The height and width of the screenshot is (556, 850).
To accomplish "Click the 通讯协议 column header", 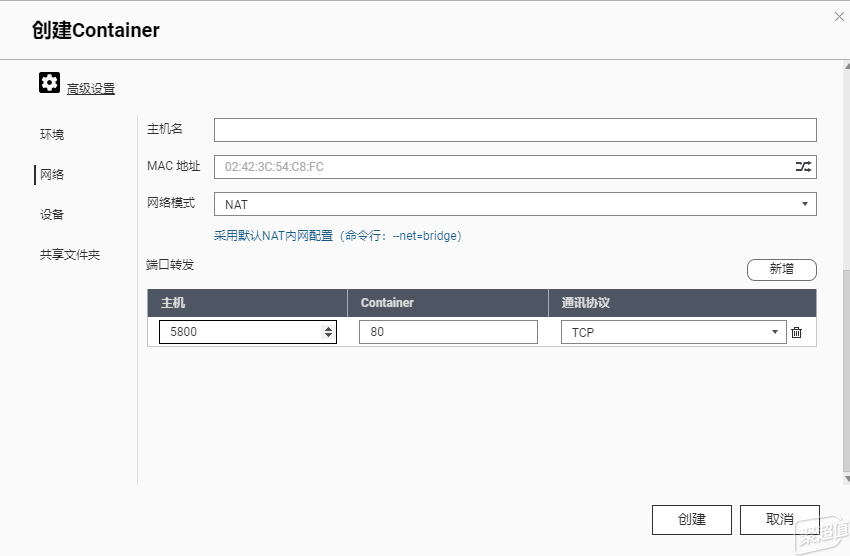I will tap(682, 303).
